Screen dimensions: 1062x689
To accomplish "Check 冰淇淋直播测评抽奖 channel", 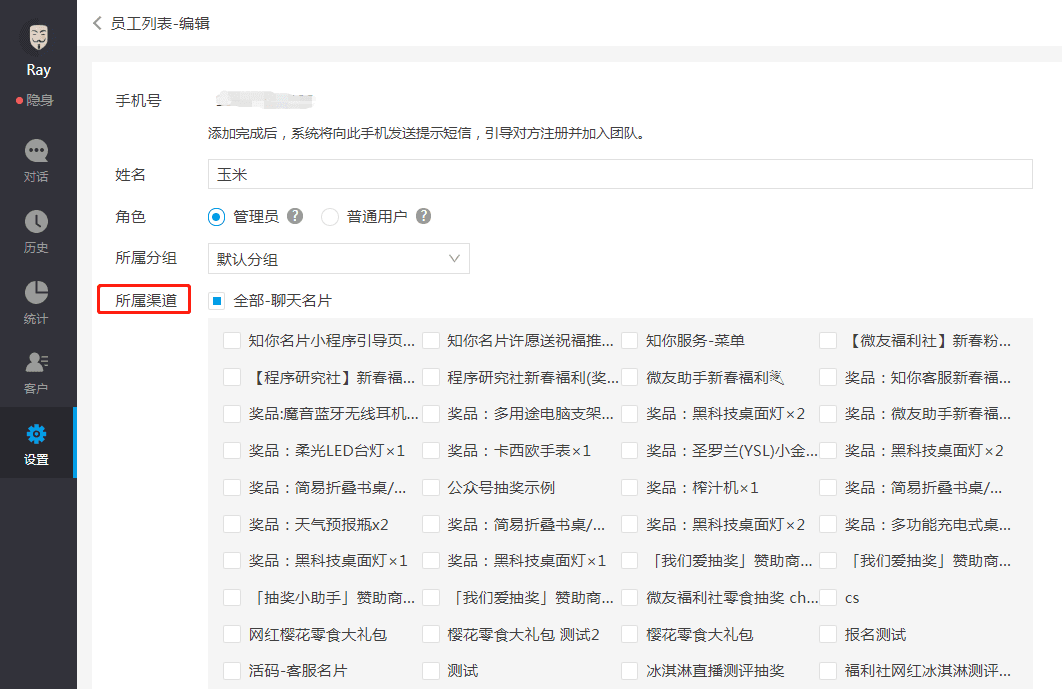I will pyautogui.click(x=630, y=671).
